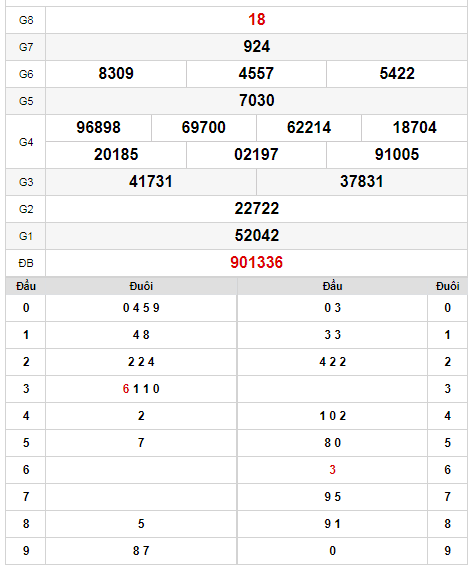Select the tail digits '0 4 5 9'
This screenshot has width=474, height=569.
[141, 308]
